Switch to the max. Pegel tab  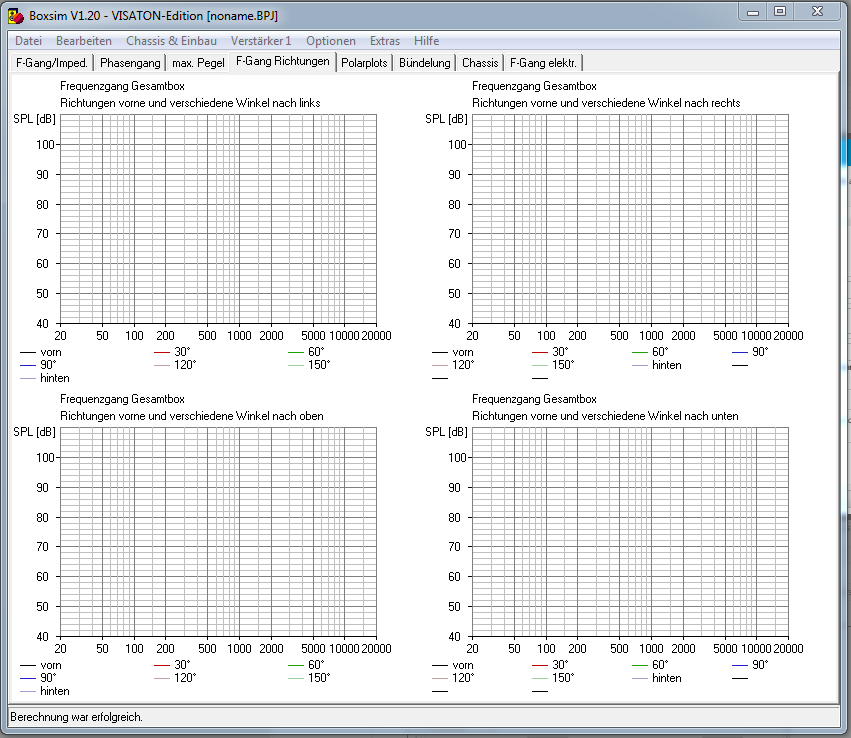(198, 62)
